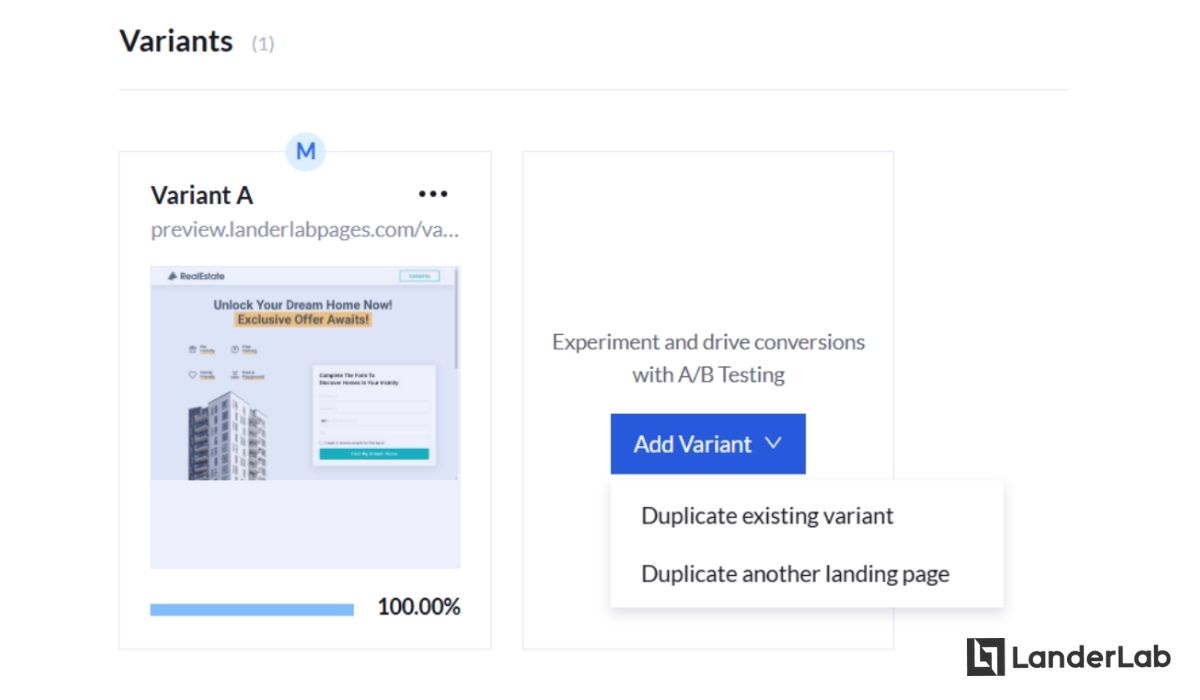
Task: Click the building image in the Variant A preview
Action: (227, 436)
